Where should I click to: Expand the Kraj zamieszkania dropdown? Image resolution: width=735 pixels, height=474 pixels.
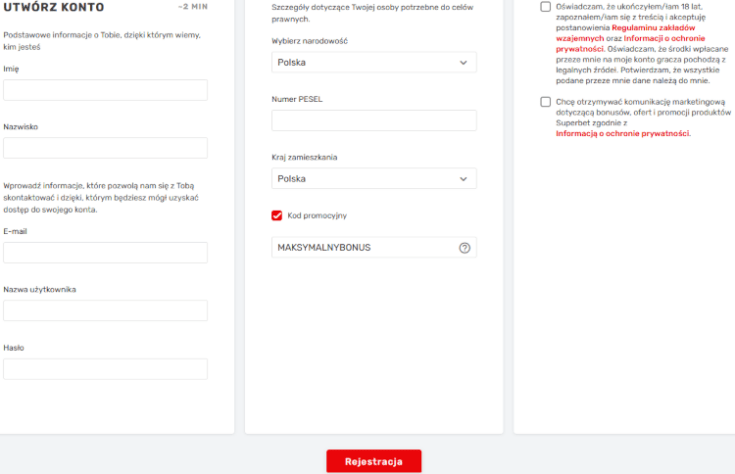373,179
